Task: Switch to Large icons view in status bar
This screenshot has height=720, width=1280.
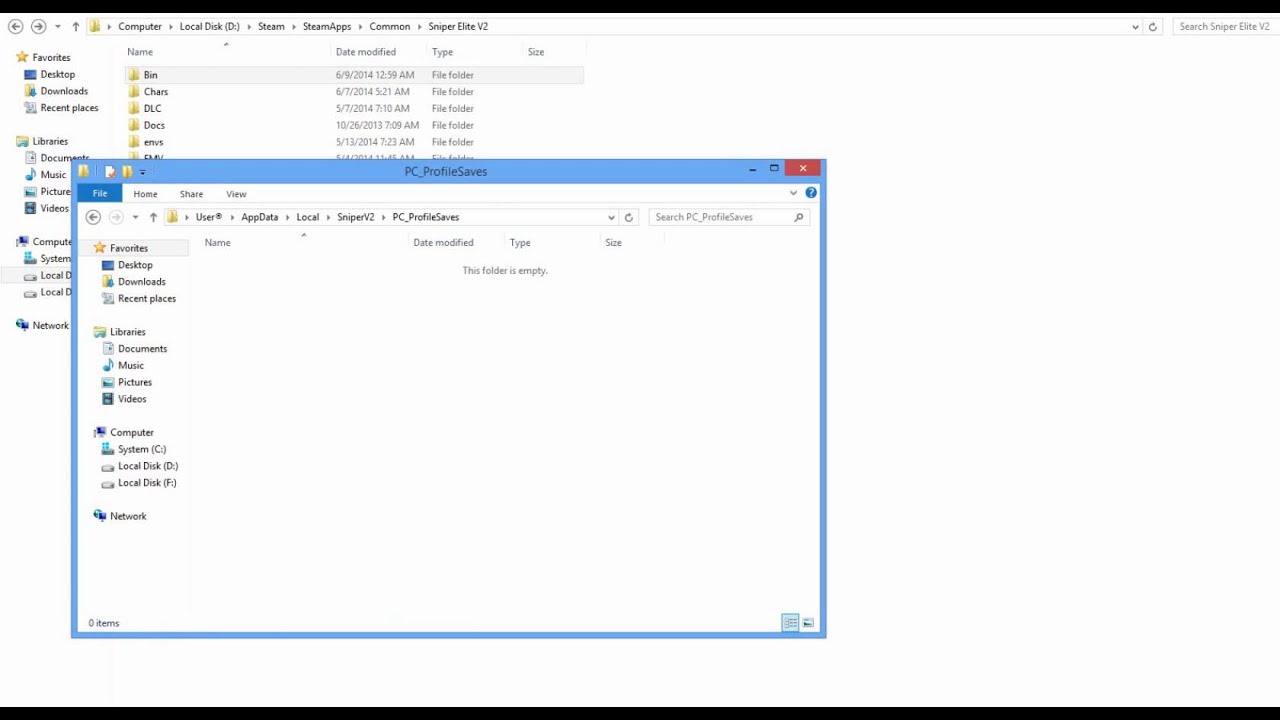Action: pos(808,623)
